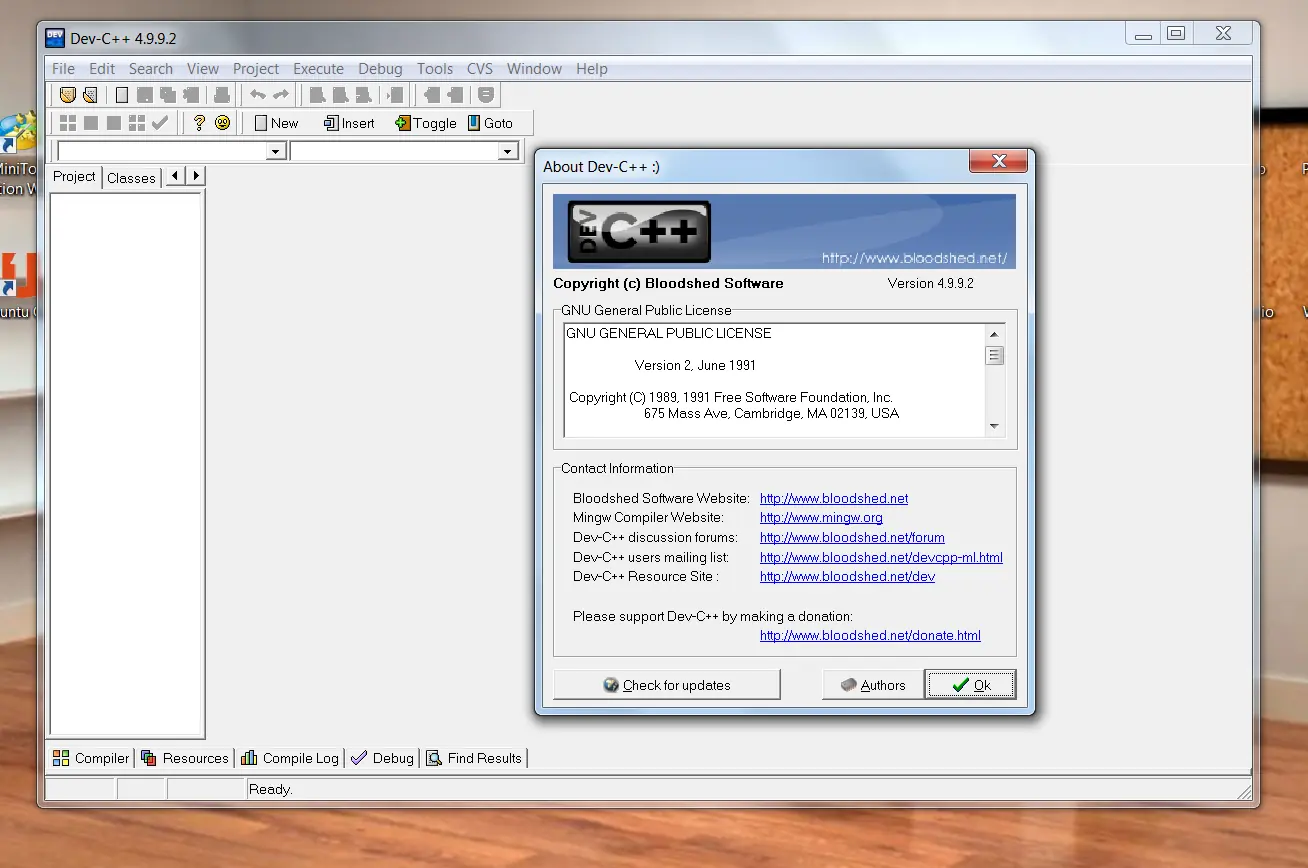
Task: Click the license text scroll down arrow
Action: click(x=994, y=426)
